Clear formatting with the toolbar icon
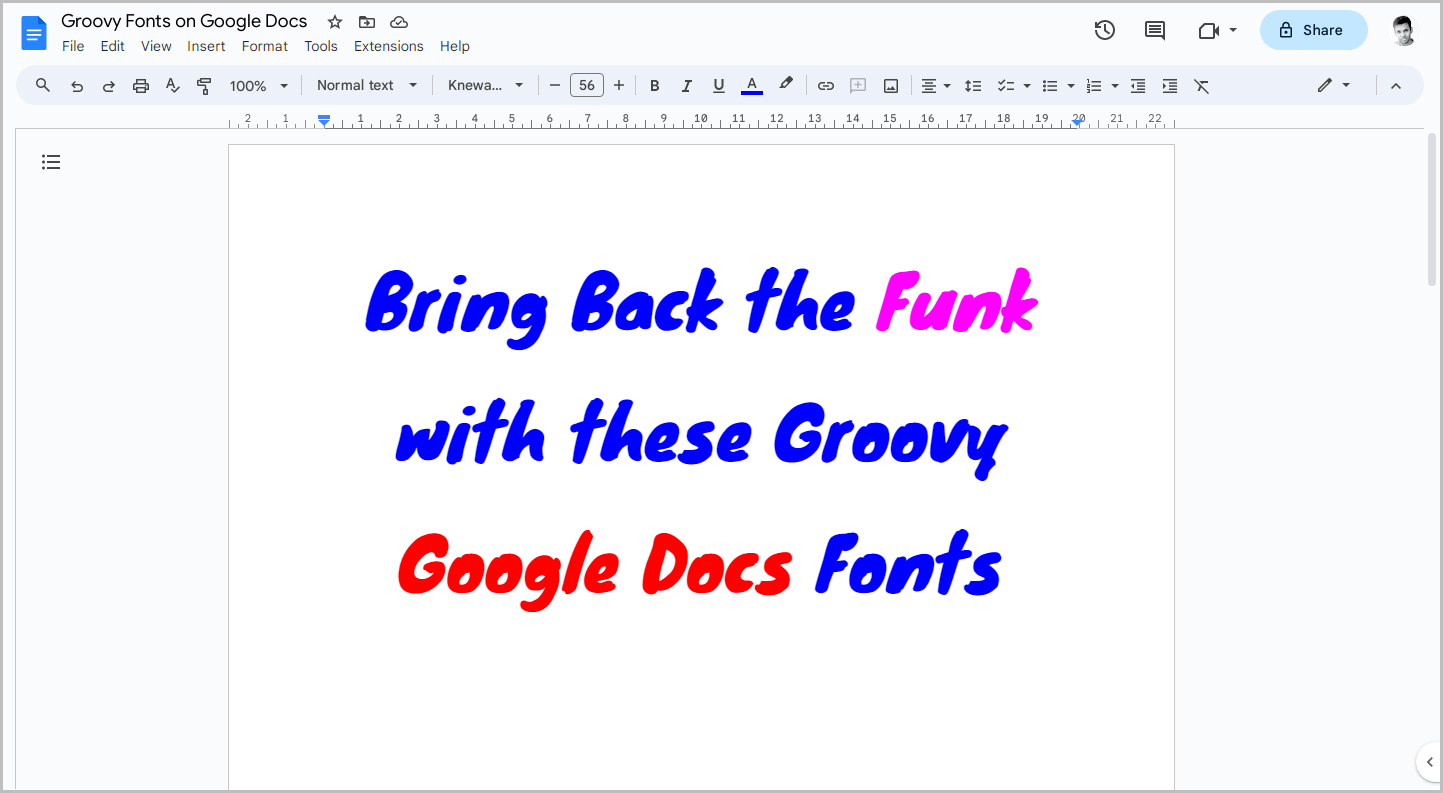Viewport: 1443px width, 793px height. point(1201,85)
